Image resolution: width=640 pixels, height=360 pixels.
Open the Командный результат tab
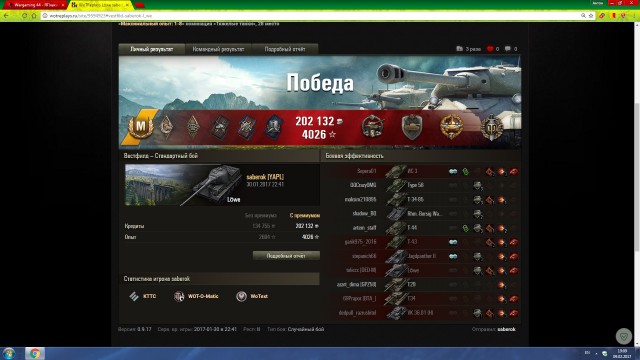coord(218,49)
